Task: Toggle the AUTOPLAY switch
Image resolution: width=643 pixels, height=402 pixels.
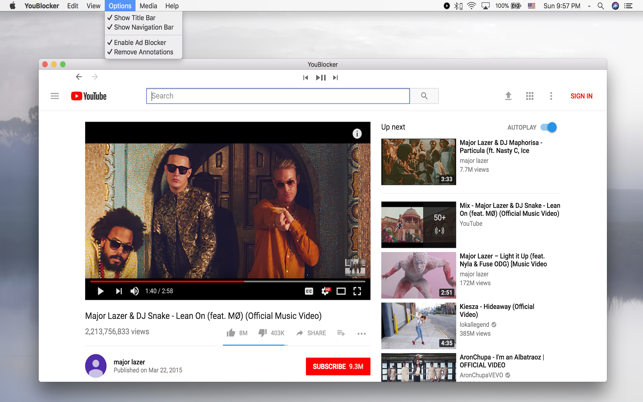Action: coord(549,127)
